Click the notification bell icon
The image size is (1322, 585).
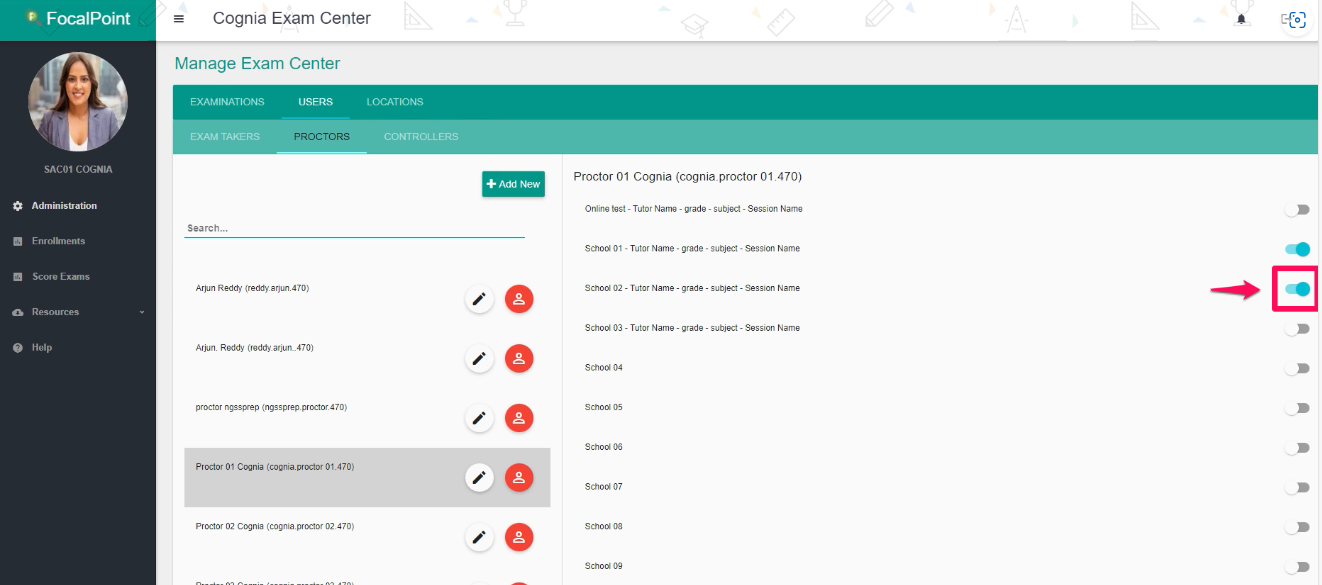pos(1242,19)
